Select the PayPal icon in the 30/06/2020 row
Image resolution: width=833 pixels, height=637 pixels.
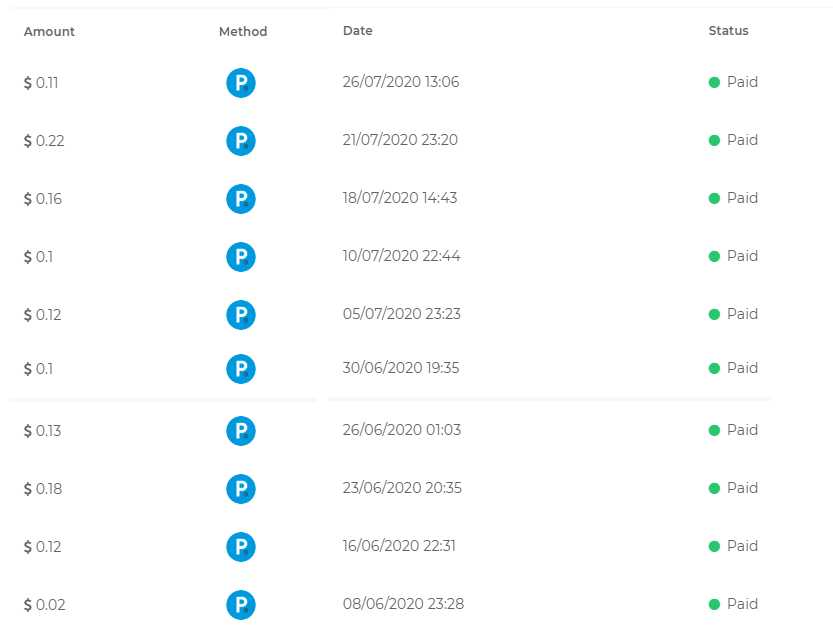(240, 369)
